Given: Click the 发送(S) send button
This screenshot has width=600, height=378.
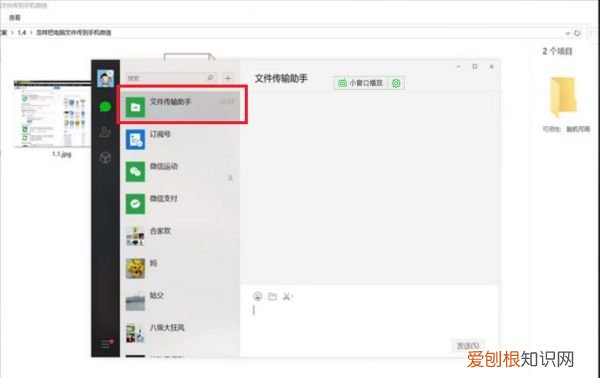Looking at the screenshot, I should 468,345.
